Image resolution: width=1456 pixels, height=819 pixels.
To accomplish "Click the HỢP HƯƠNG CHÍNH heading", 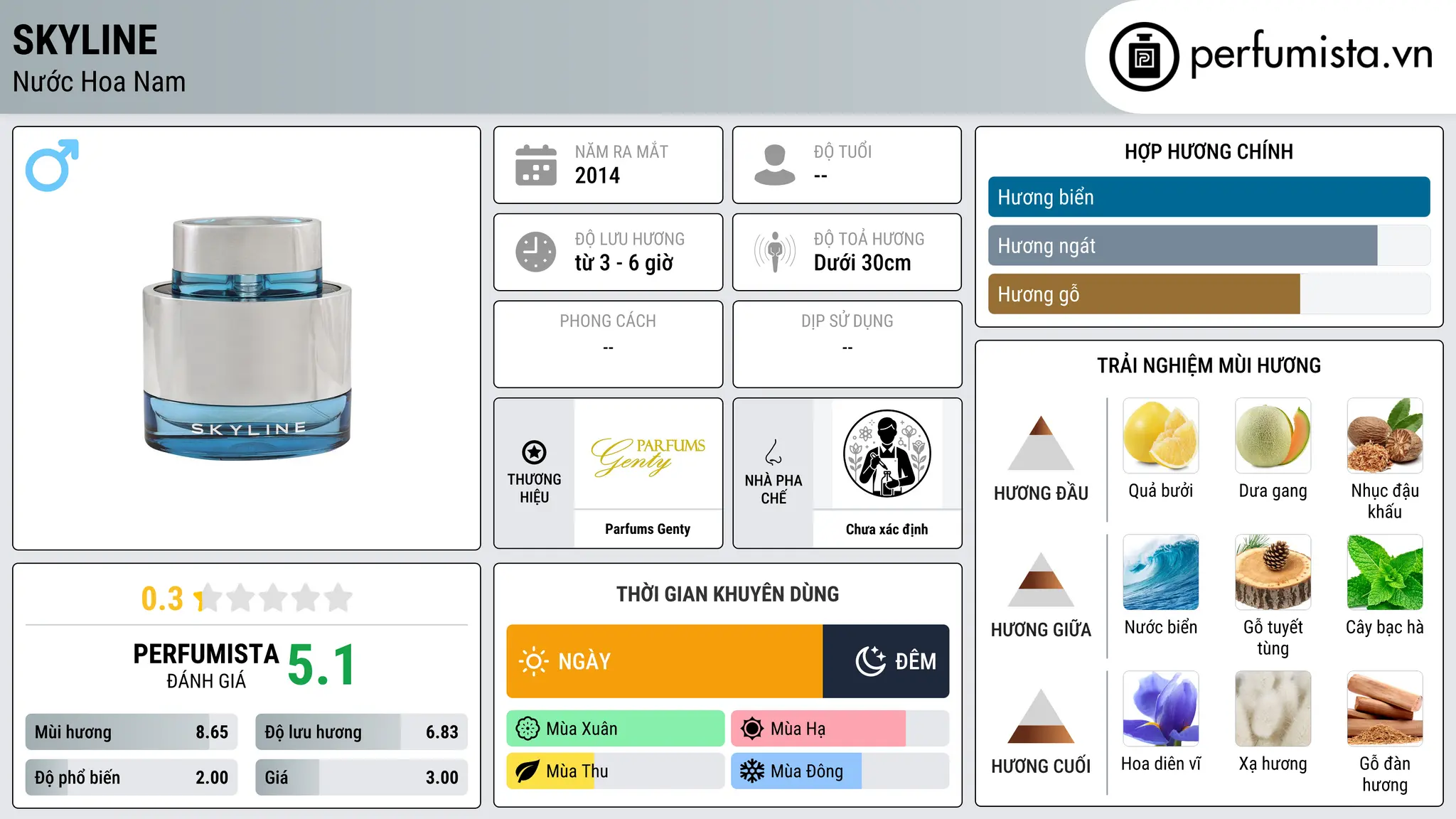I will point(1209,151).
